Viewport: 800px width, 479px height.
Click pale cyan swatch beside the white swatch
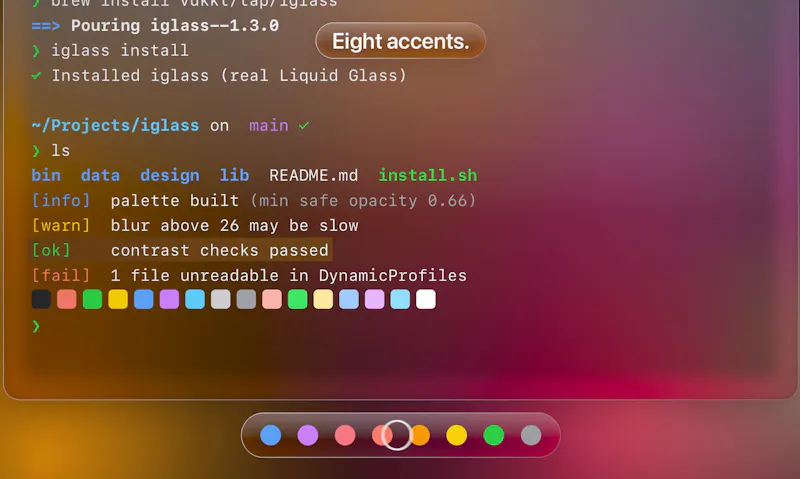tap(400, 299)
